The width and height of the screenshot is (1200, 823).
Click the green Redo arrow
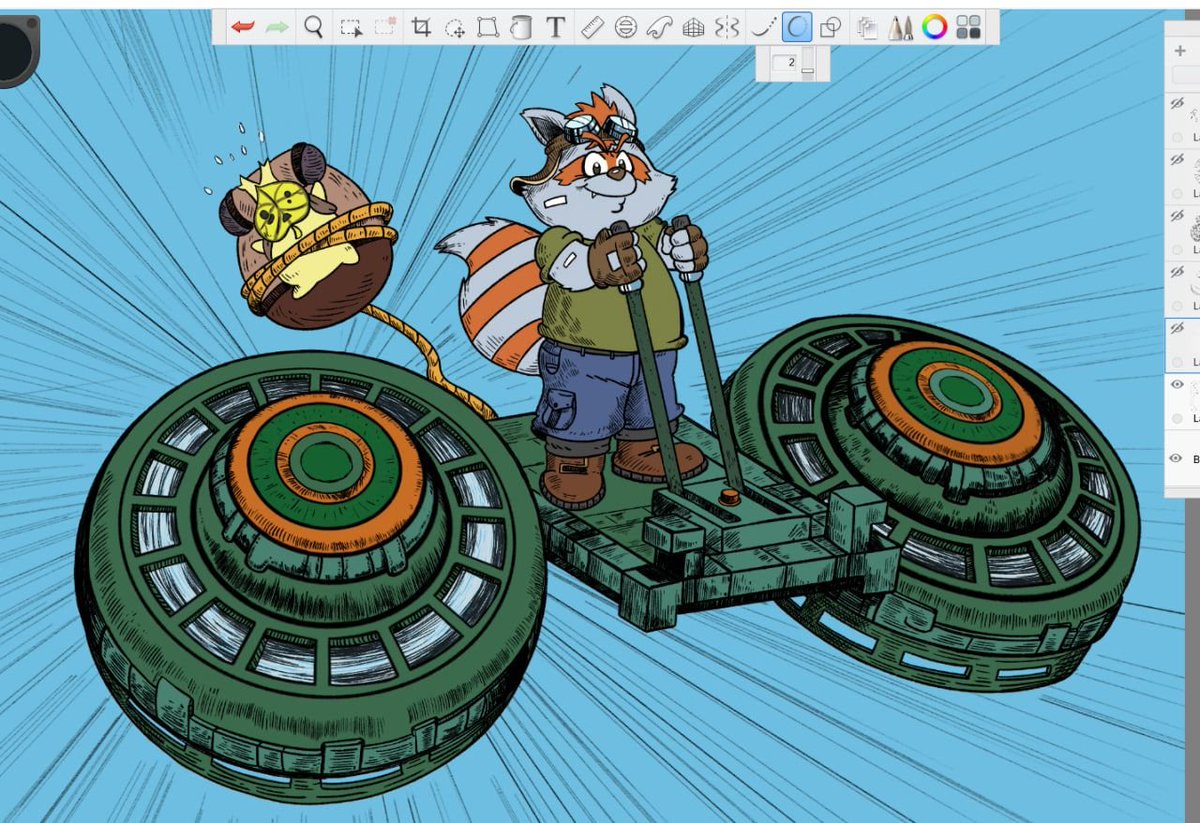coord(277,27)
